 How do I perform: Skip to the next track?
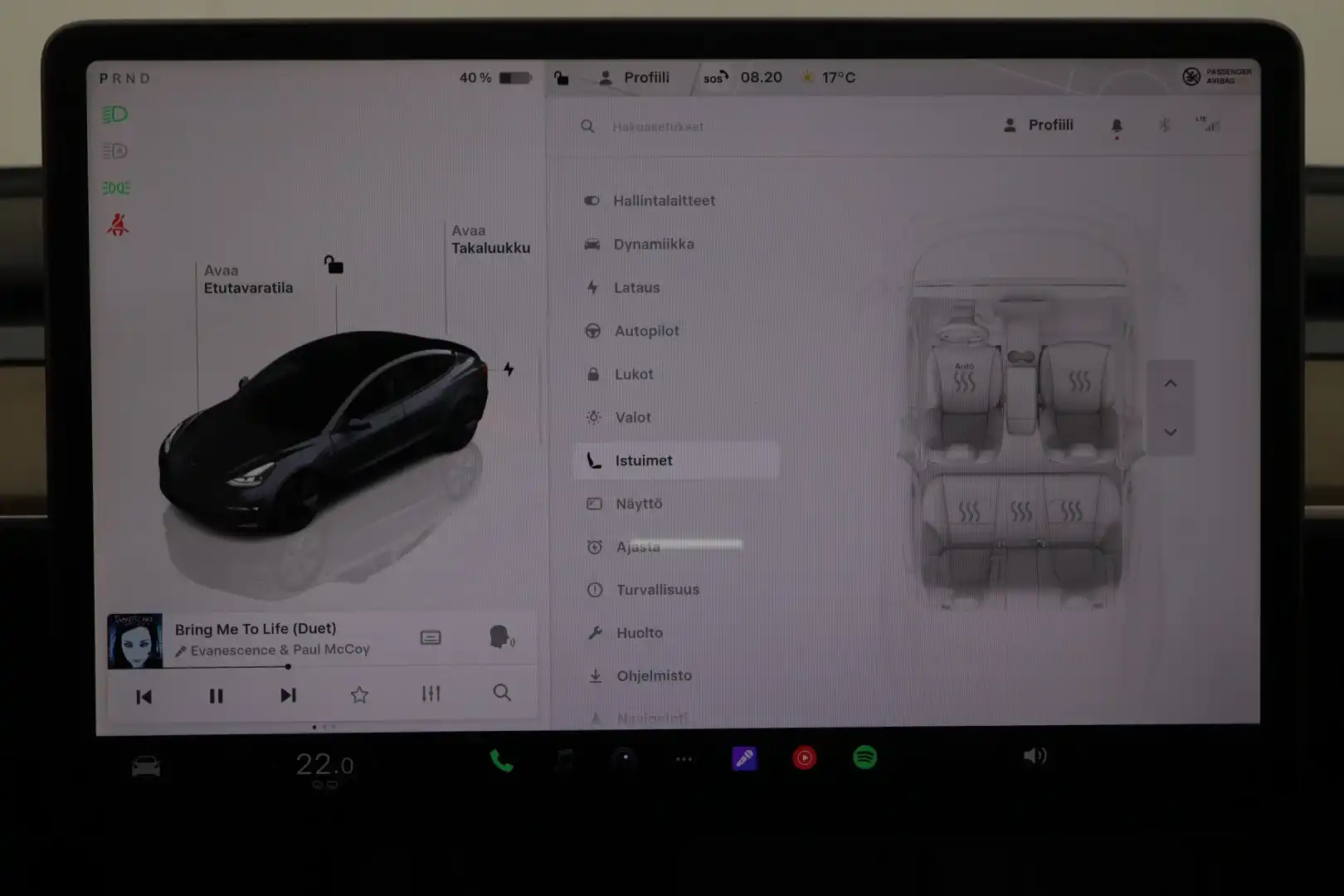pos(288,695)
